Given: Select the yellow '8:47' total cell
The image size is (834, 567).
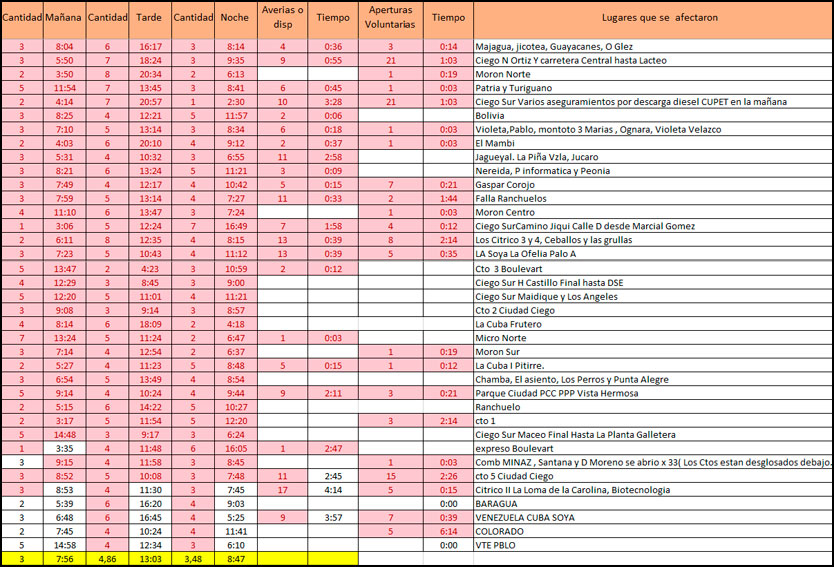Looking at the screenshot, I should tap(236, 559).
